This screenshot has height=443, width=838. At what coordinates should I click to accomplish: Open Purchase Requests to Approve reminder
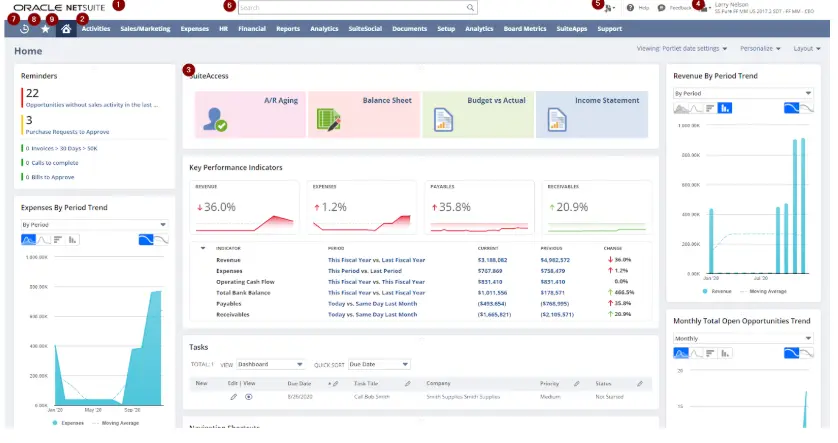click(x=67, y=132)
